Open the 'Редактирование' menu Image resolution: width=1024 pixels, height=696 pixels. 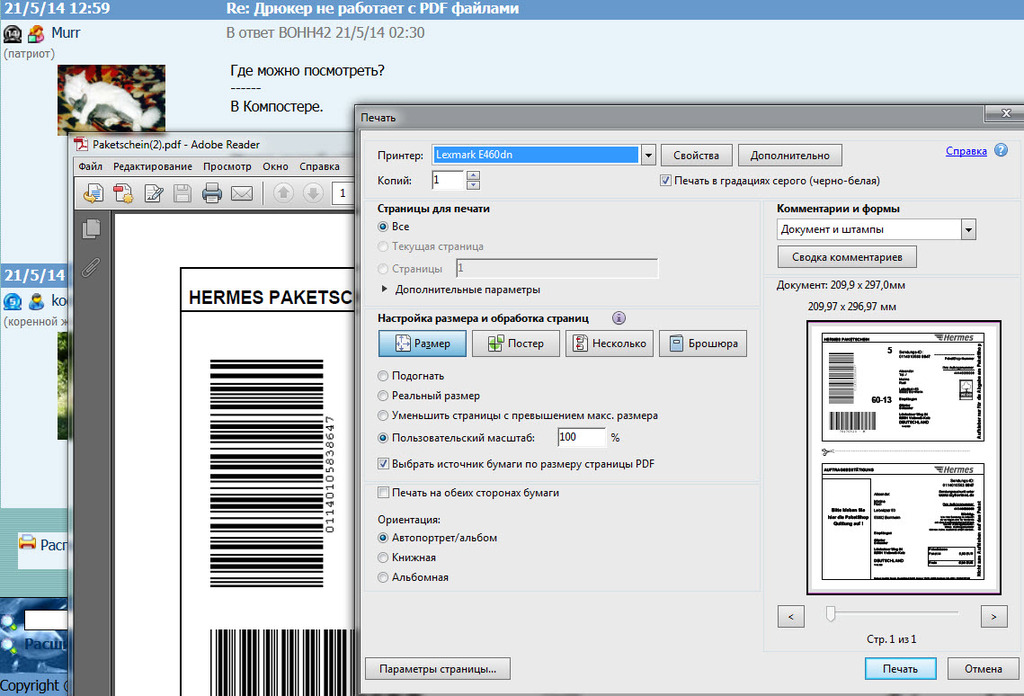pyautogui.click(x=153, y=166)
